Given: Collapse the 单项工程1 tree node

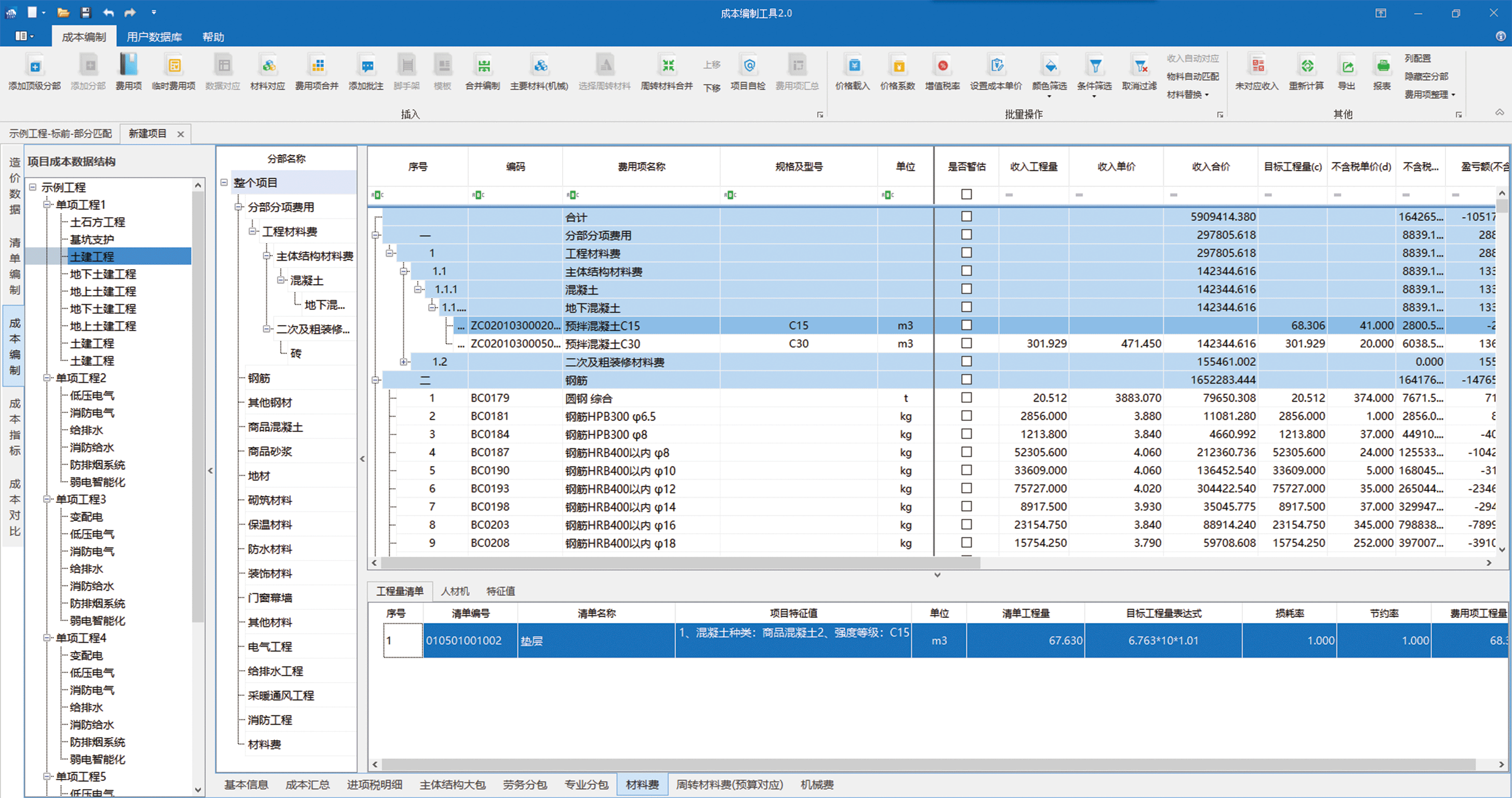Looking at the screenshot, I should (x=47, y=205).
